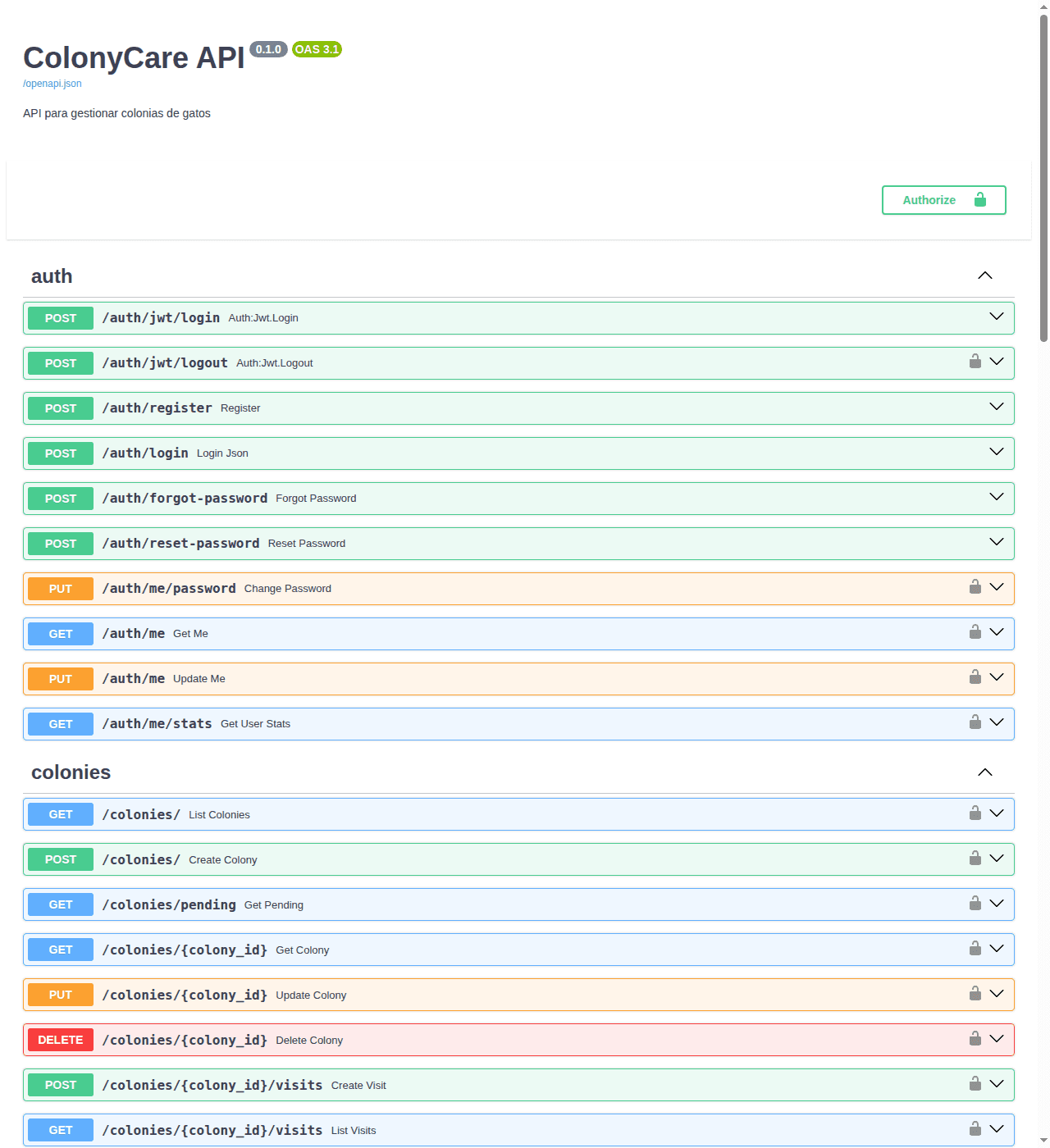Click lock icon on Change Password row
Viewport: 1050px width, 1148px height.
coord(975,586)
